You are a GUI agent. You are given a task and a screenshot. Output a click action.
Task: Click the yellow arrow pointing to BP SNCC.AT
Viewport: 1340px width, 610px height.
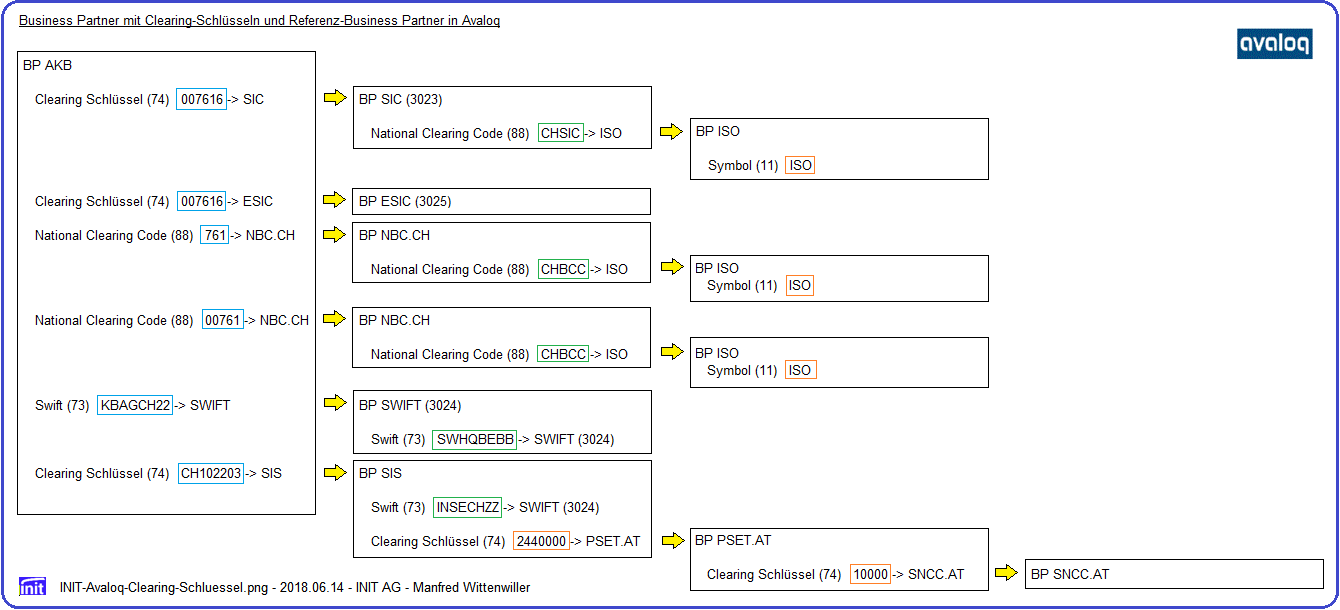[1007, 574]
